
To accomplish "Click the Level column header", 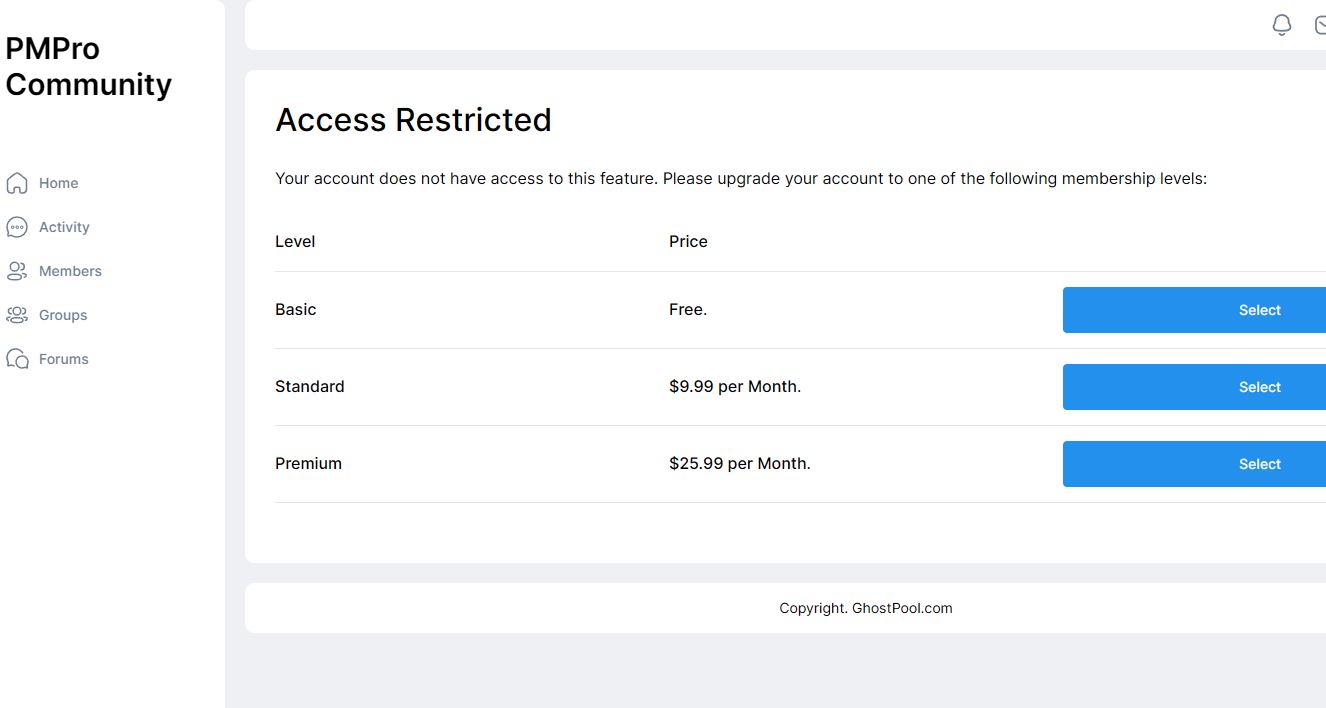I will (x=295, y=241).
